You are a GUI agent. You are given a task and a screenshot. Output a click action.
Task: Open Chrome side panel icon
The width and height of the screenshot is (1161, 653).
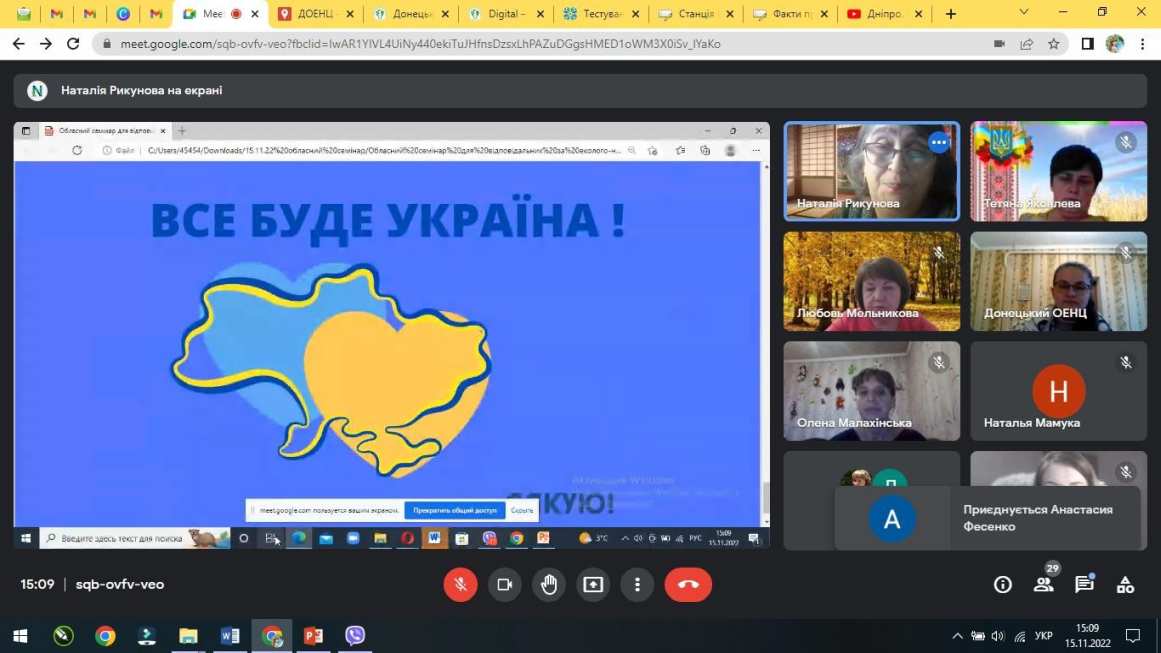(x=1087, y=44)
